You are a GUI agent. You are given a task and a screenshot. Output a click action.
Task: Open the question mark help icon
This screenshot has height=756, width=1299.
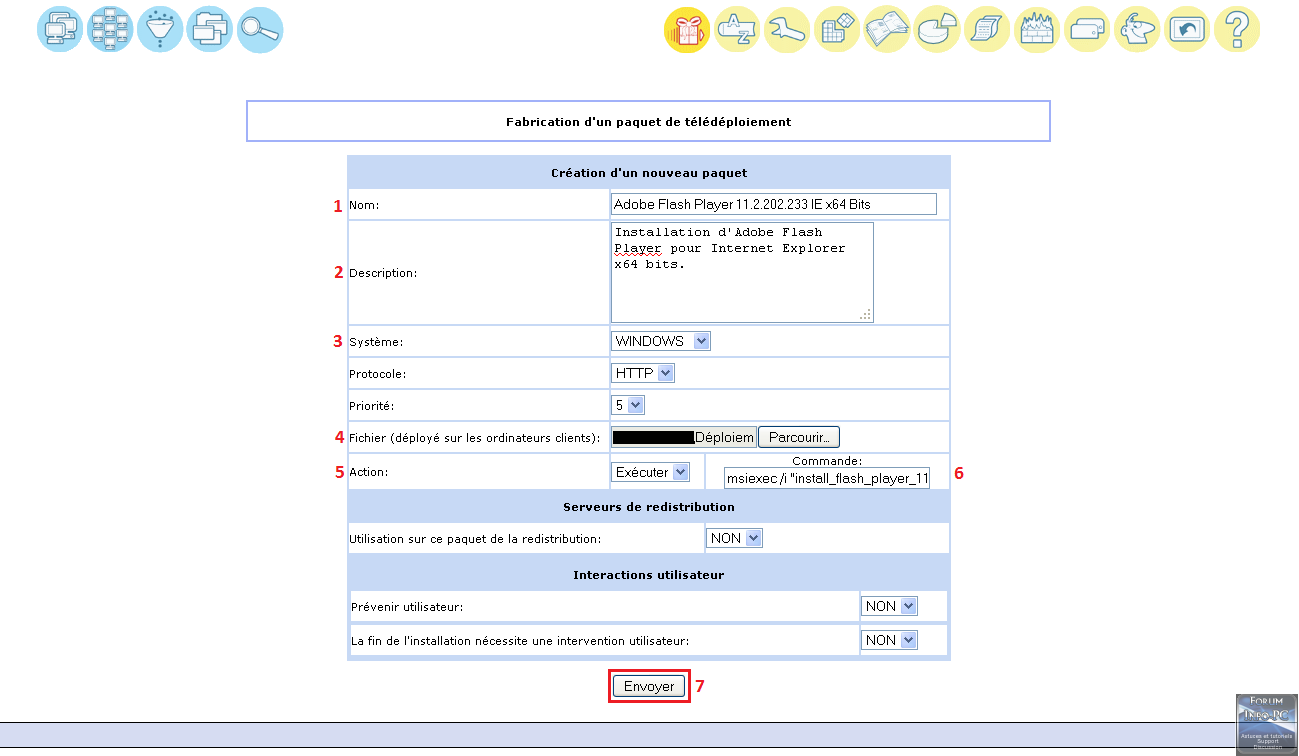tap(1237, 30)
